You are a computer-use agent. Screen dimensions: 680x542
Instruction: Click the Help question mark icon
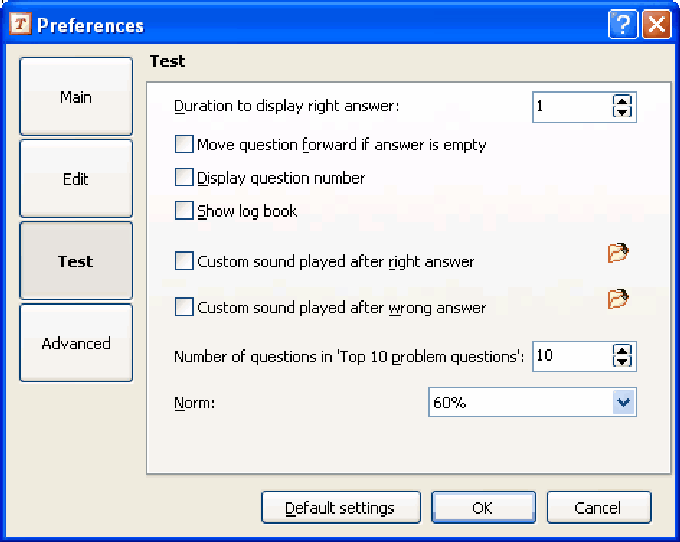[623, 25]
